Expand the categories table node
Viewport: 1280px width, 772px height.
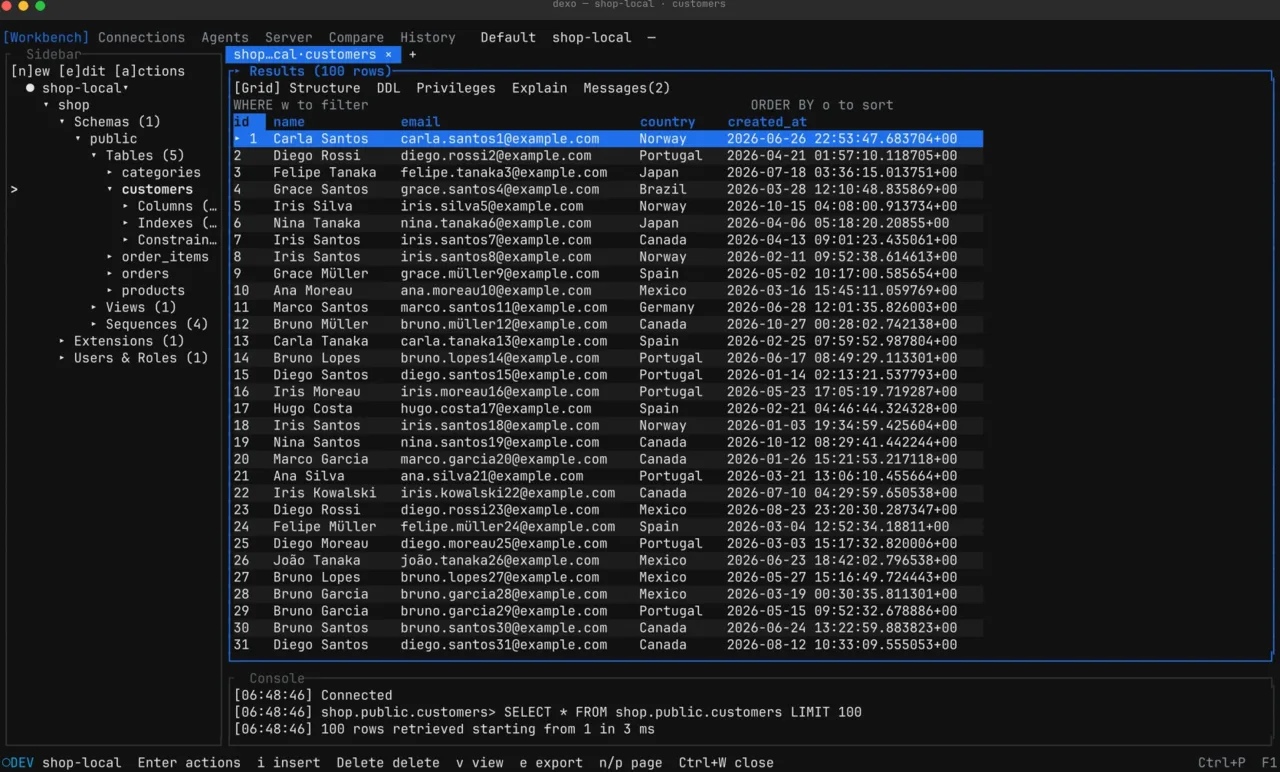[x=110, y=173]
